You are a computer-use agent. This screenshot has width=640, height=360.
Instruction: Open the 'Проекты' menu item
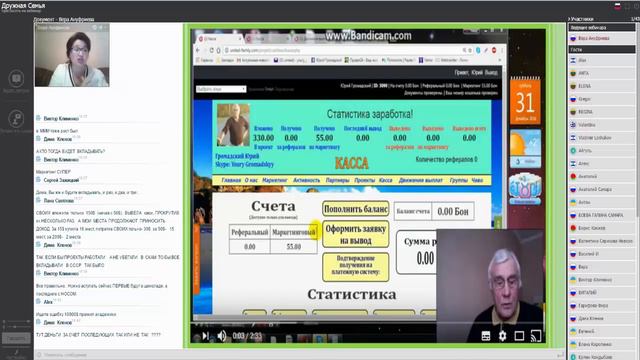pos(364,180)
